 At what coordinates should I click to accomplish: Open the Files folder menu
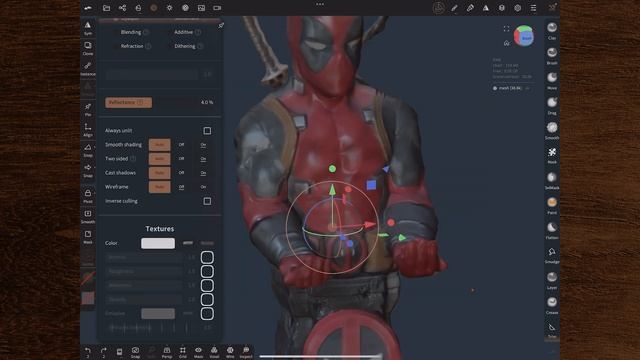coord(107,8)
